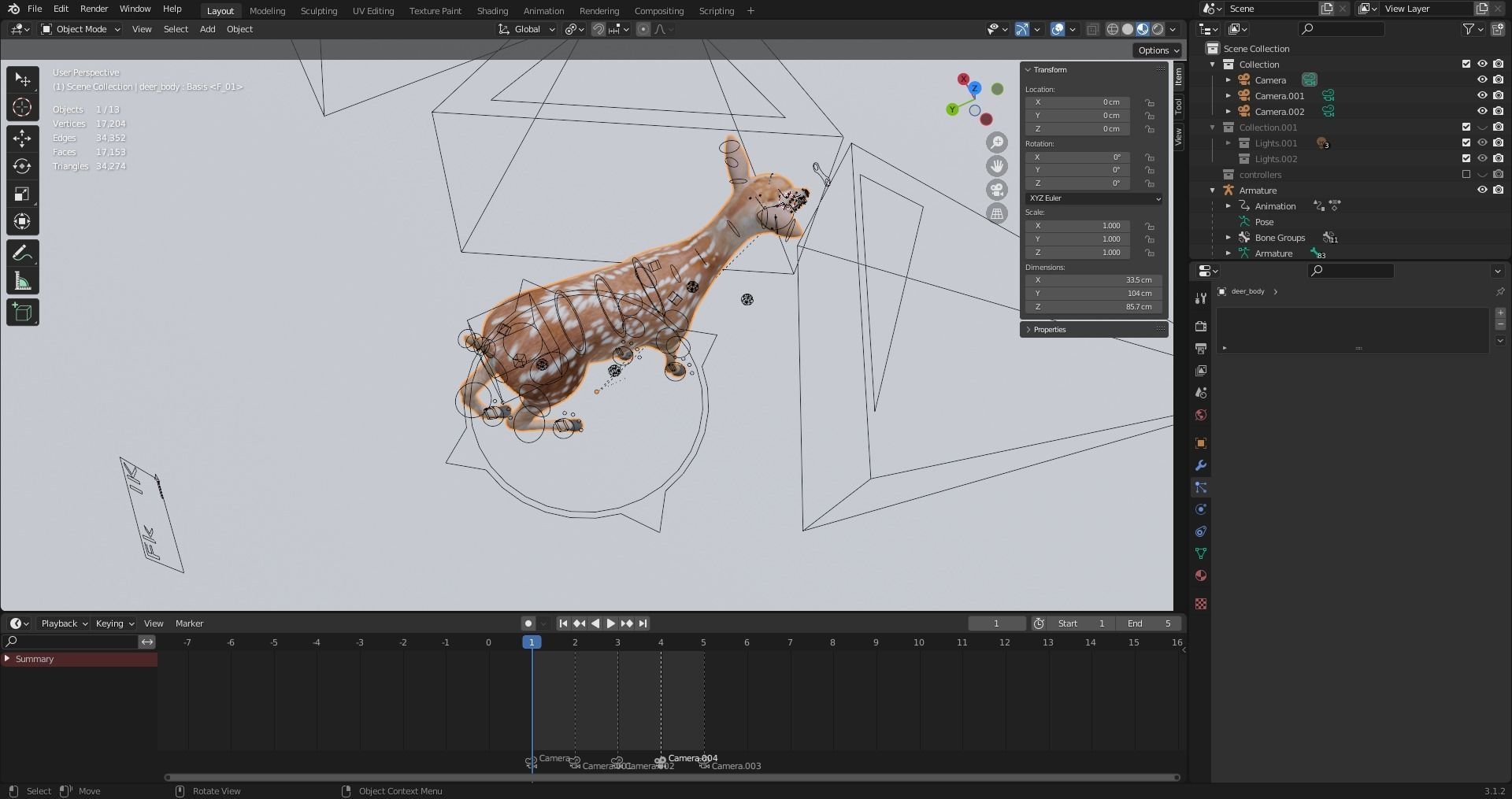Open the viewport Add menu
Image resolution: width=1512 pixels, height=799 pixels.
207,29
